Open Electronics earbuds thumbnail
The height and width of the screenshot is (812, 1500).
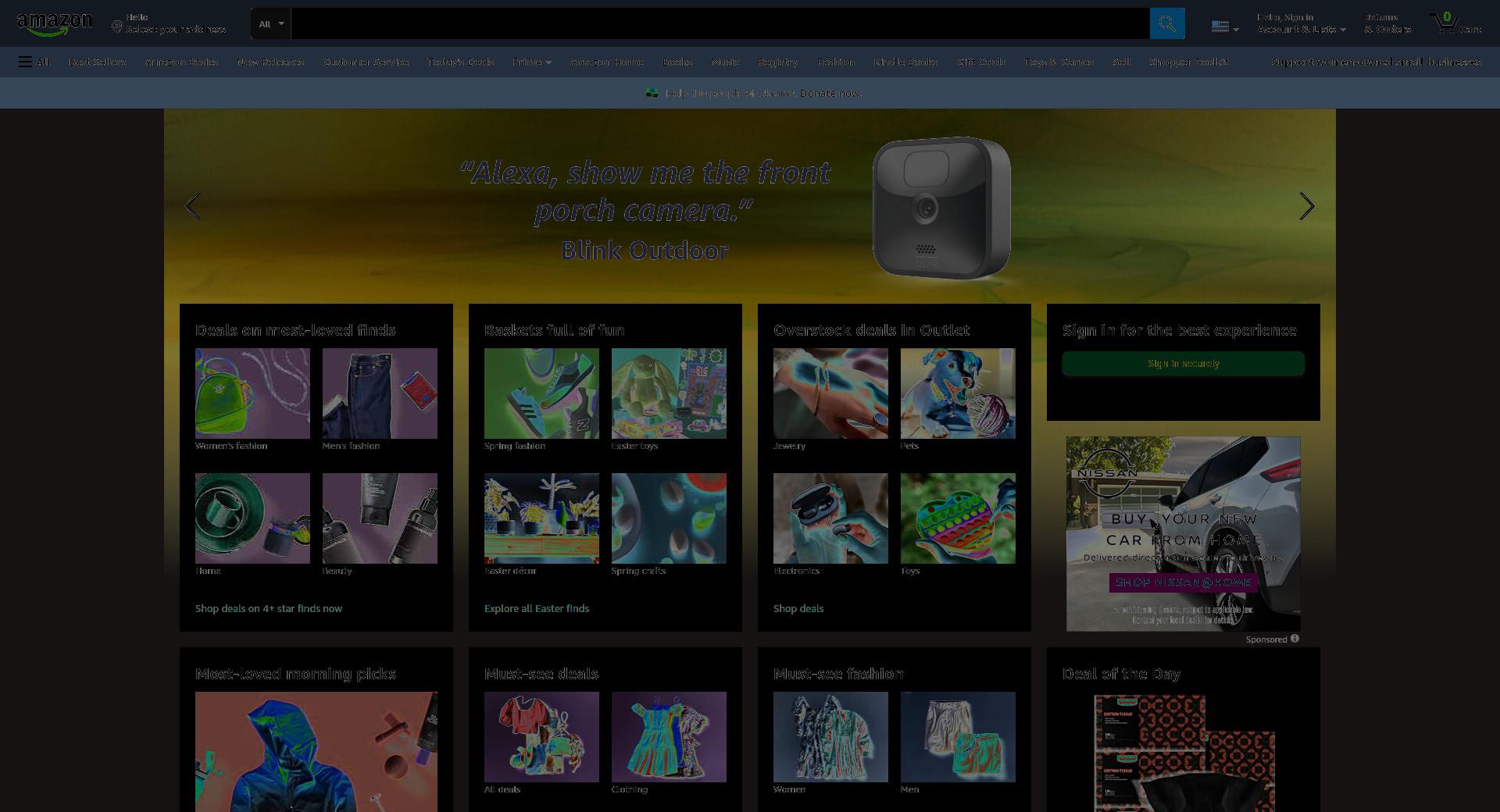click(x=830, y=518)
